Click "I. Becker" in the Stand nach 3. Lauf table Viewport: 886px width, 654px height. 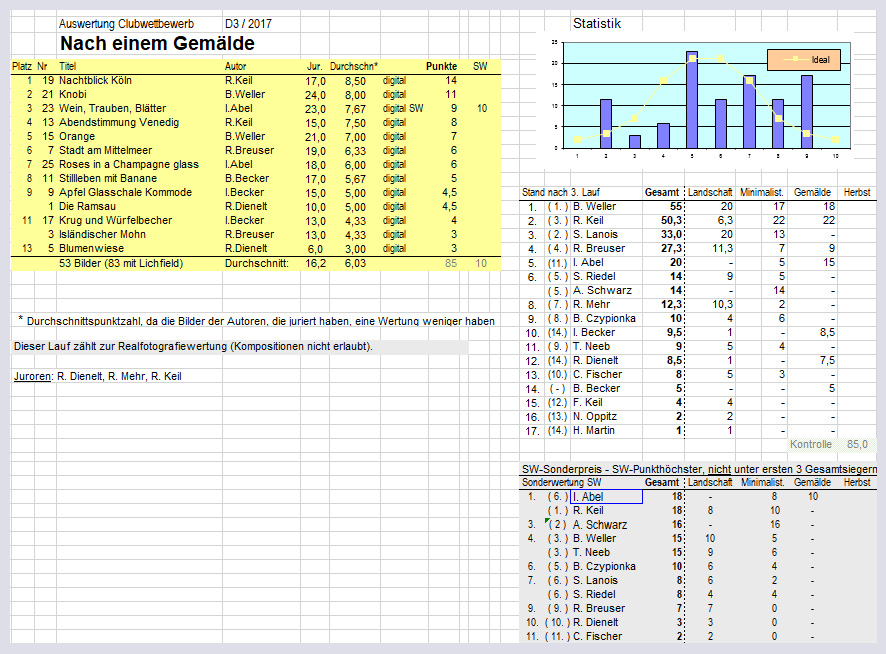[x=594, y=332]
